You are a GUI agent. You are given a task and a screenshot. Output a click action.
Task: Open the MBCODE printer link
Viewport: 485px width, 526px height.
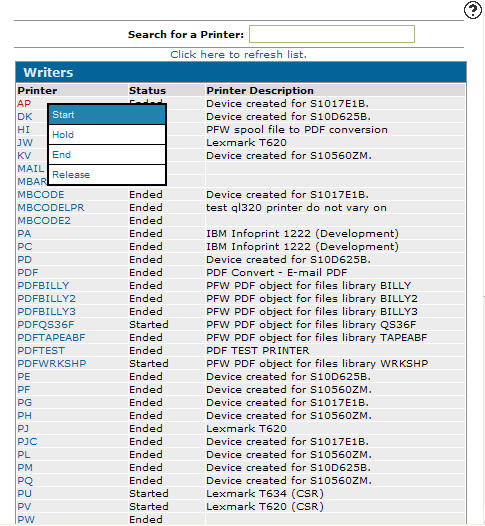[x=41, y=195]
